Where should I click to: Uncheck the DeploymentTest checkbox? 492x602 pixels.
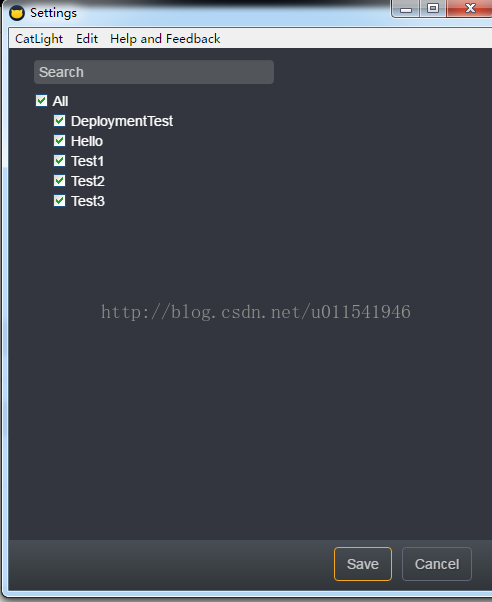[60, 121]
